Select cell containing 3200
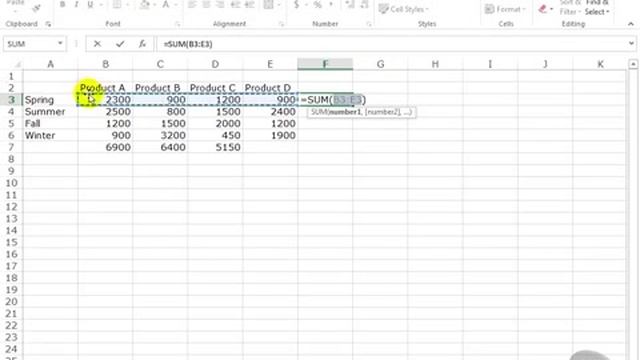640x360 pixels. (x=160, y=135)
